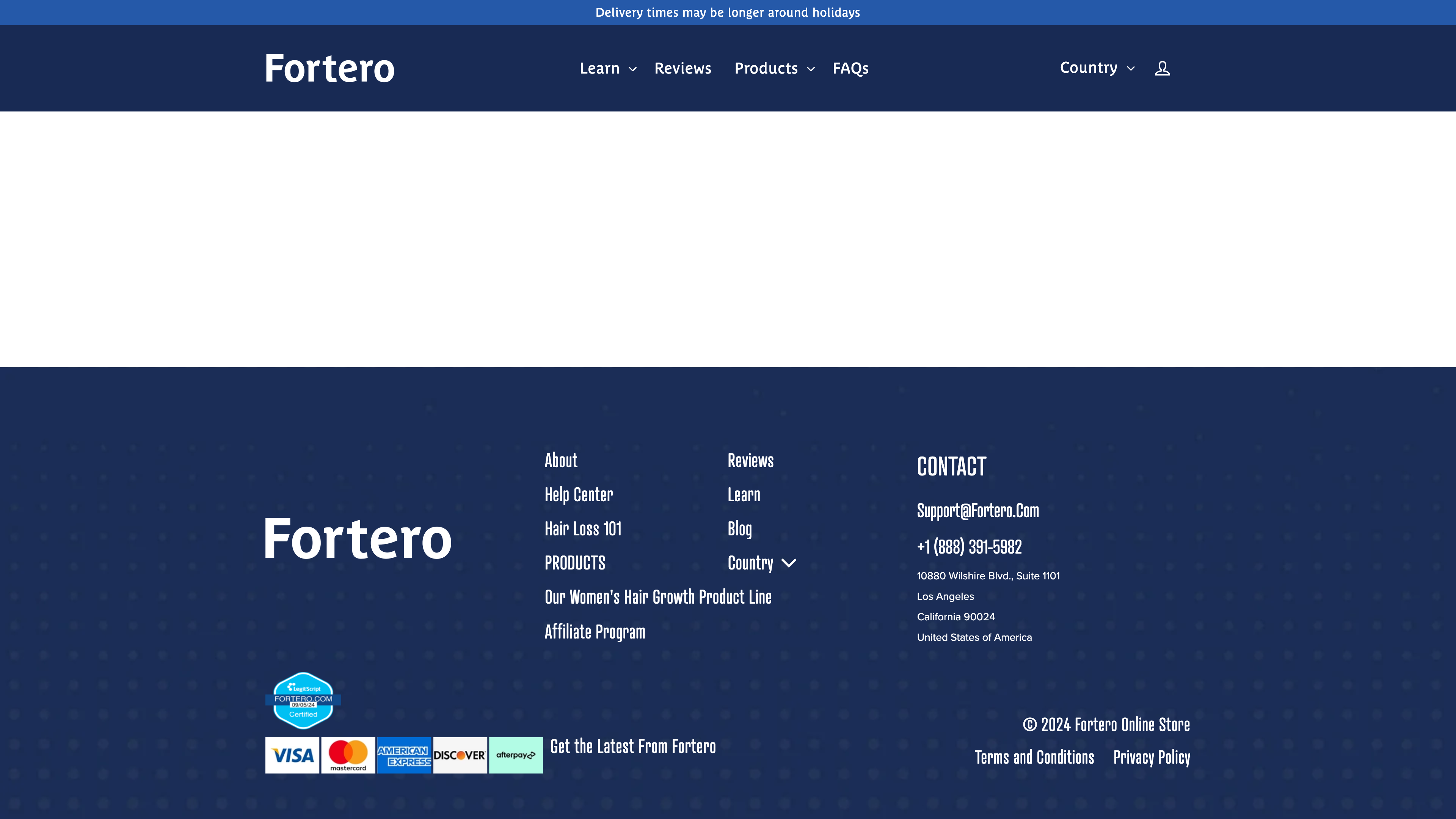The width and height of the screenshot is (1456, 819).
Task: Open the Blog footer link
Action: click(x=739, y=529)
